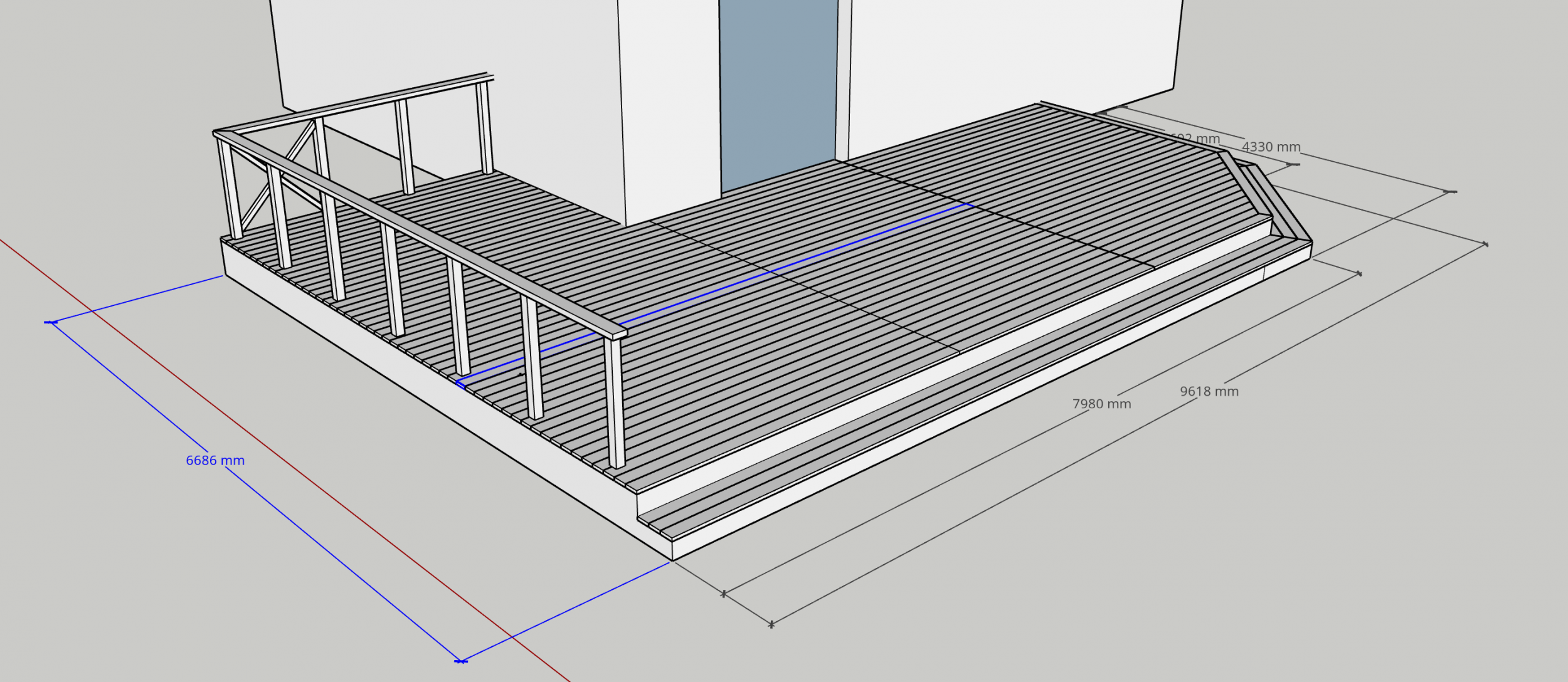Select the 9618 mm dimension text
Screen dimensions: 1568x682
tap(1209, 392)
